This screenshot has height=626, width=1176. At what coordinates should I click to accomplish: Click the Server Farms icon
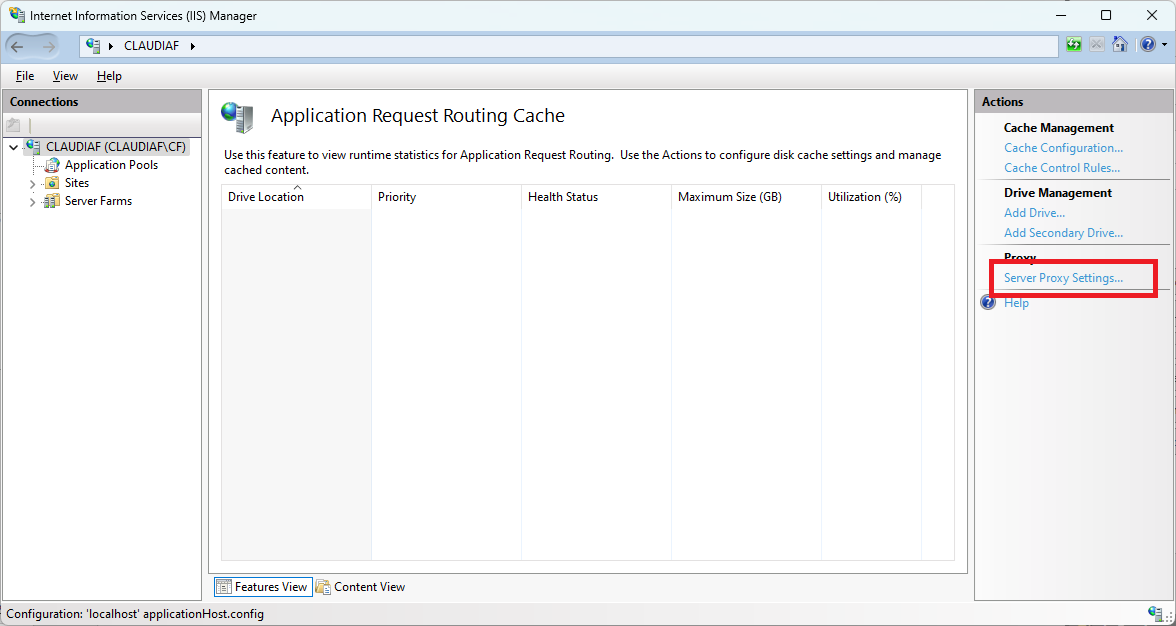tap(52, 201)
